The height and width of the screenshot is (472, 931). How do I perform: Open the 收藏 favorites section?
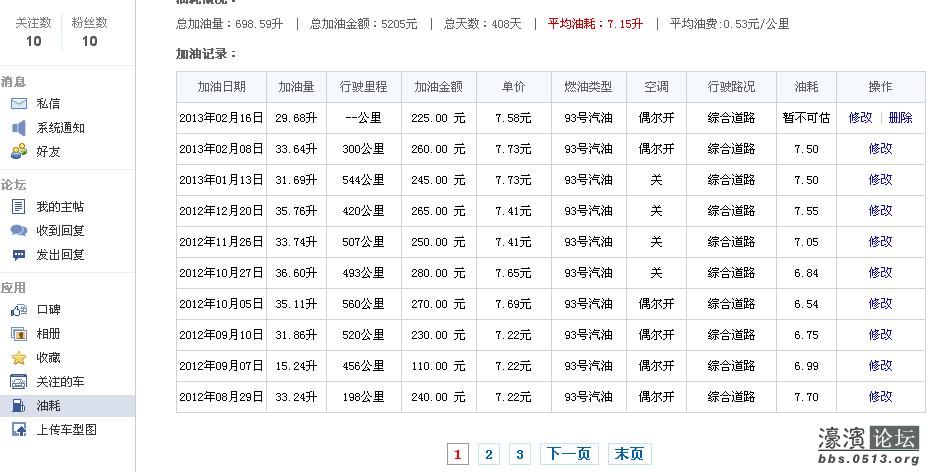[48, 358]
